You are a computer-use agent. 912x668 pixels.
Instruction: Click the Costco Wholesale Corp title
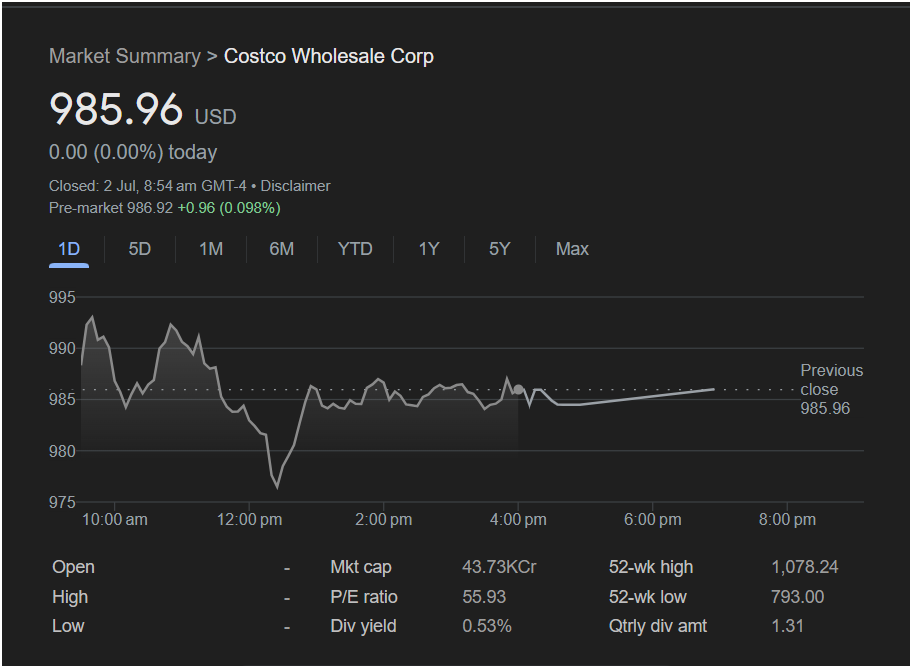329,56
